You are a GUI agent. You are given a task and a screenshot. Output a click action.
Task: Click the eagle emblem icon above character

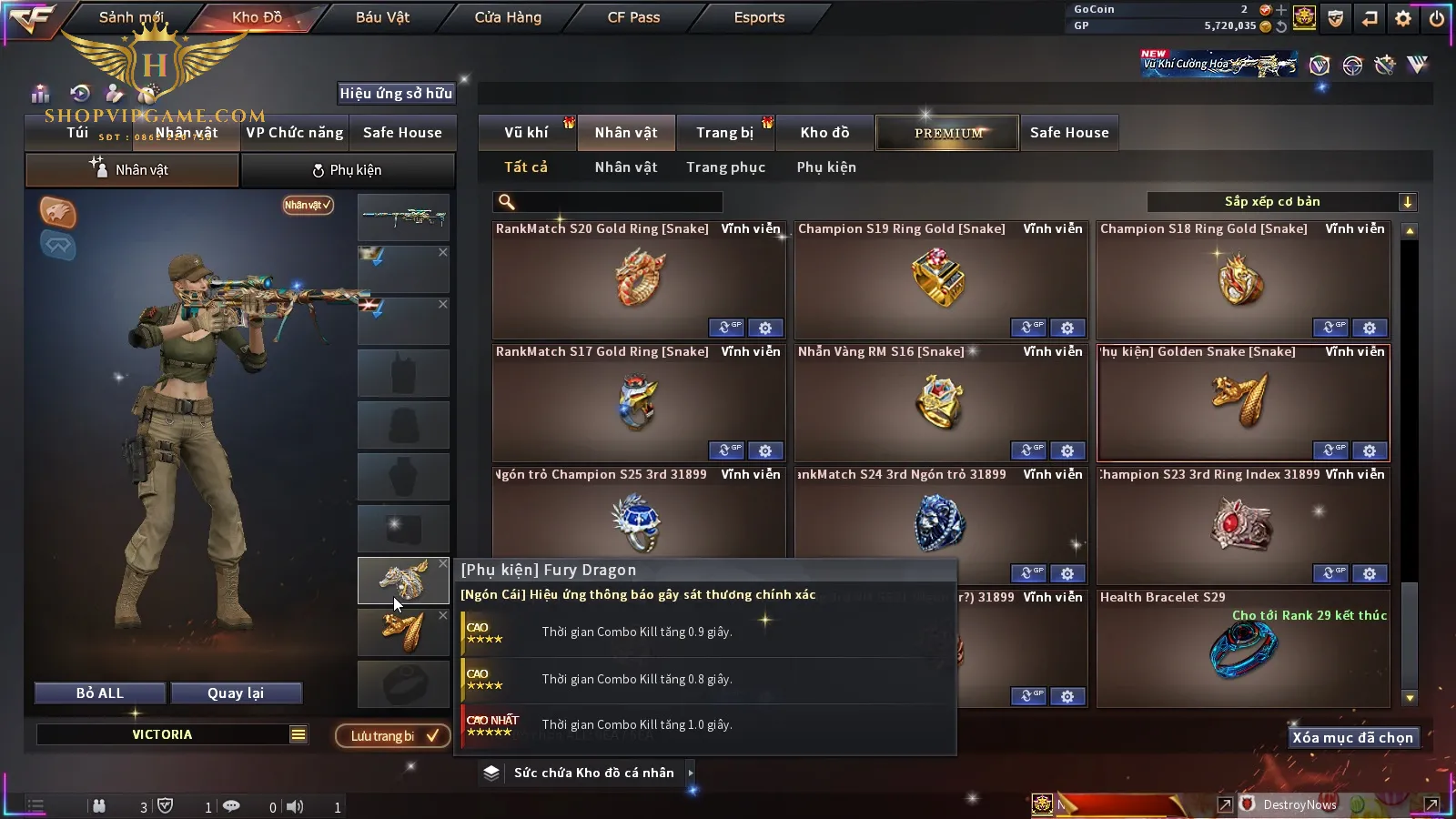coord(57,212)
